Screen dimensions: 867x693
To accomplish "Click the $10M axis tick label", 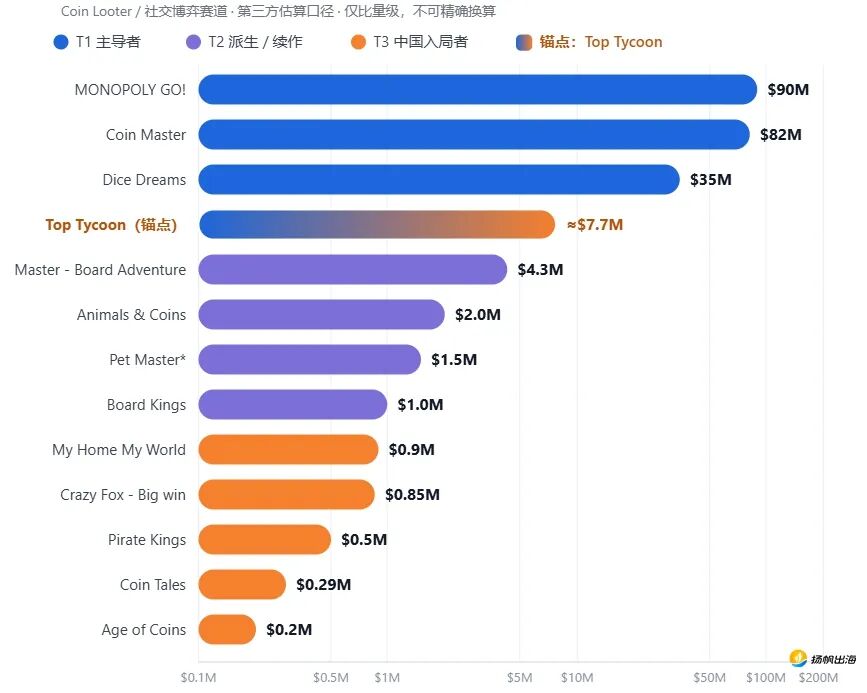I will (577, 678).
